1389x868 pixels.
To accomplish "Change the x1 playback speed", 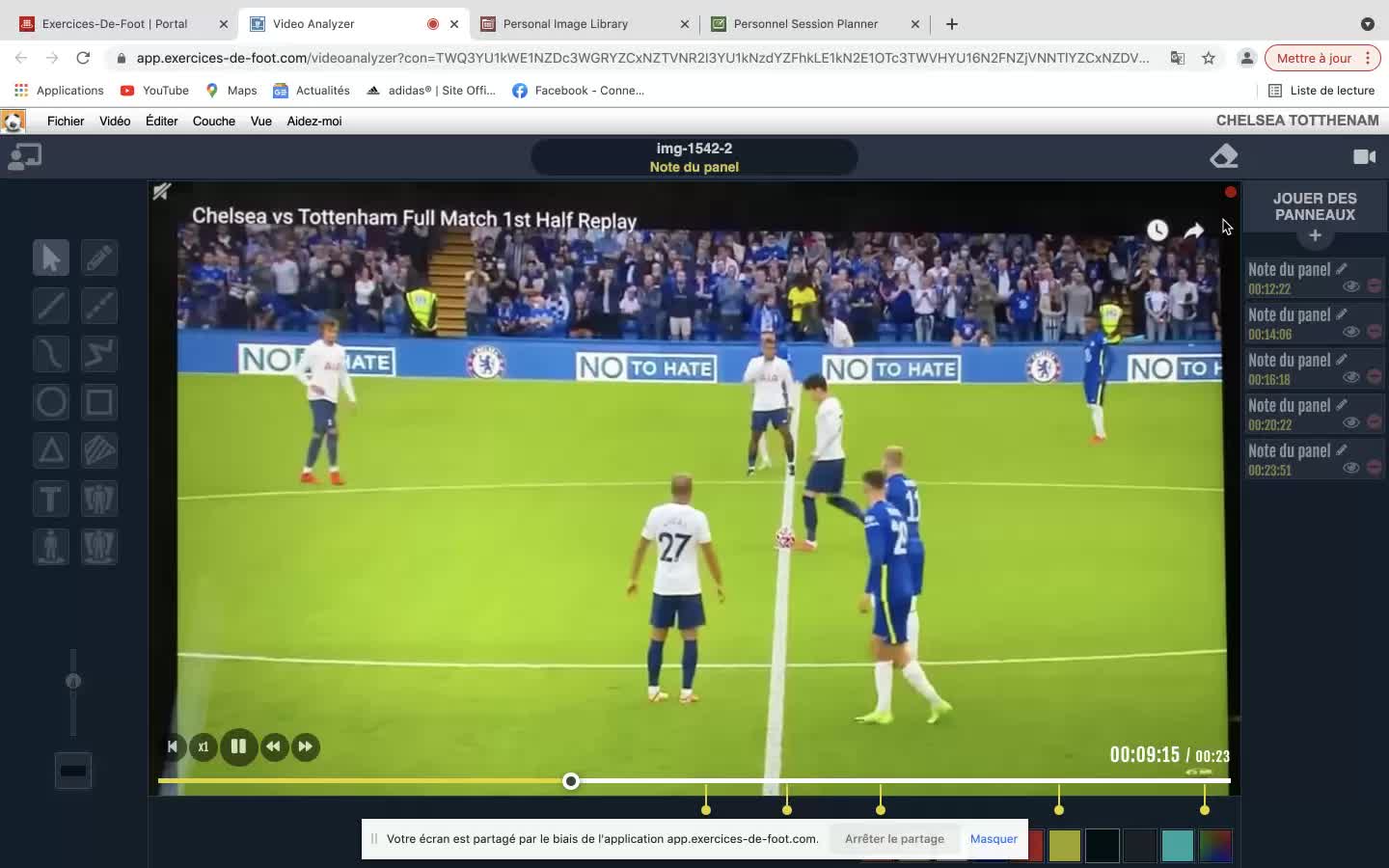I will 204,746.
